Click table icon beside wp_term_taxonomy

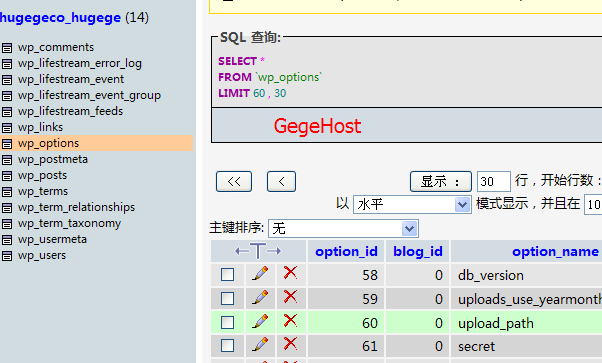(x=7, y=224)
